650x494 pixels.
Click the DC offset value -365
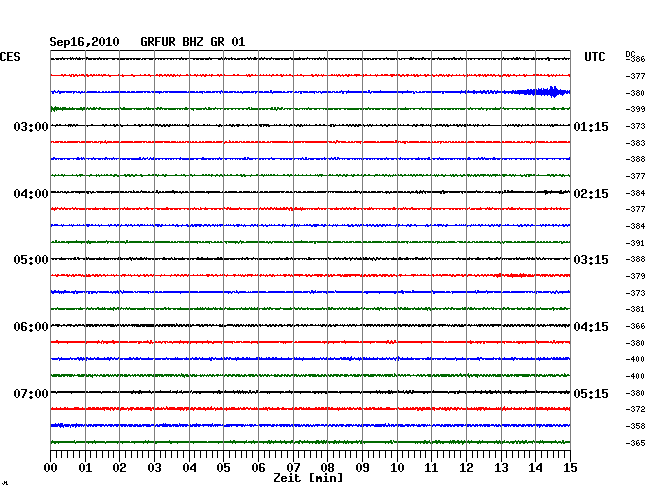[x=635, y=443]
